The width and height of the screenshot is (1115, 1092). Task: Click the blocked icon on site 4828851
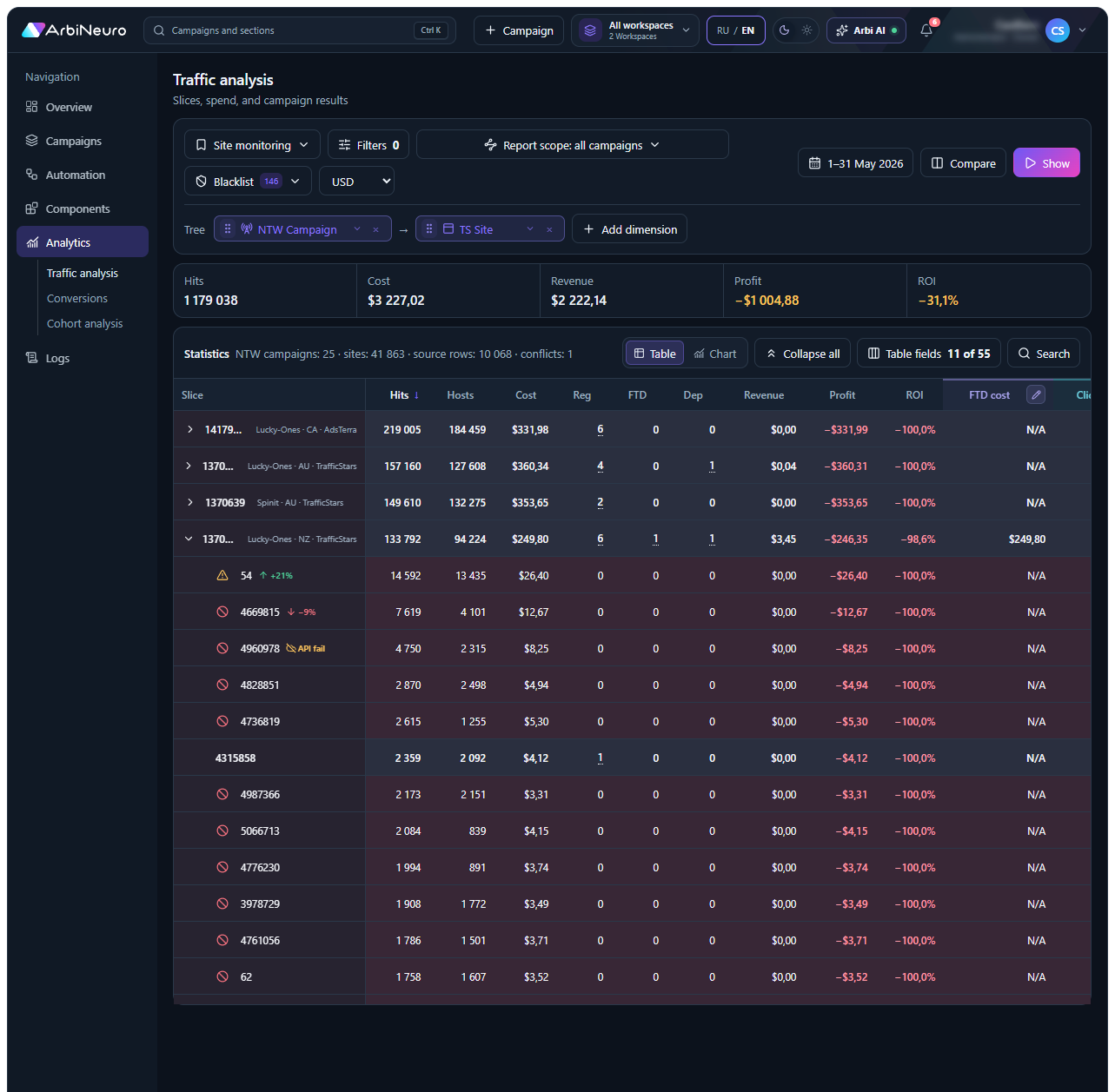tap(222, 685)
